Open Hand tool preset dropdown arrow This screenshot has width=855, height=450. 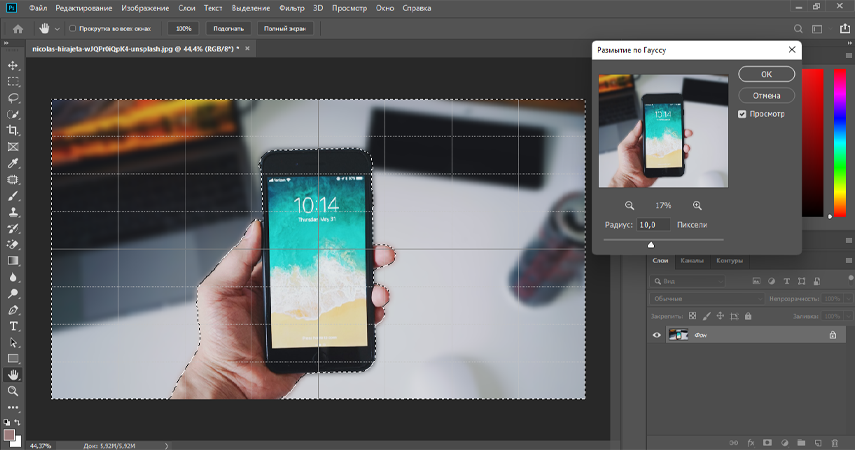click(57, 29)
